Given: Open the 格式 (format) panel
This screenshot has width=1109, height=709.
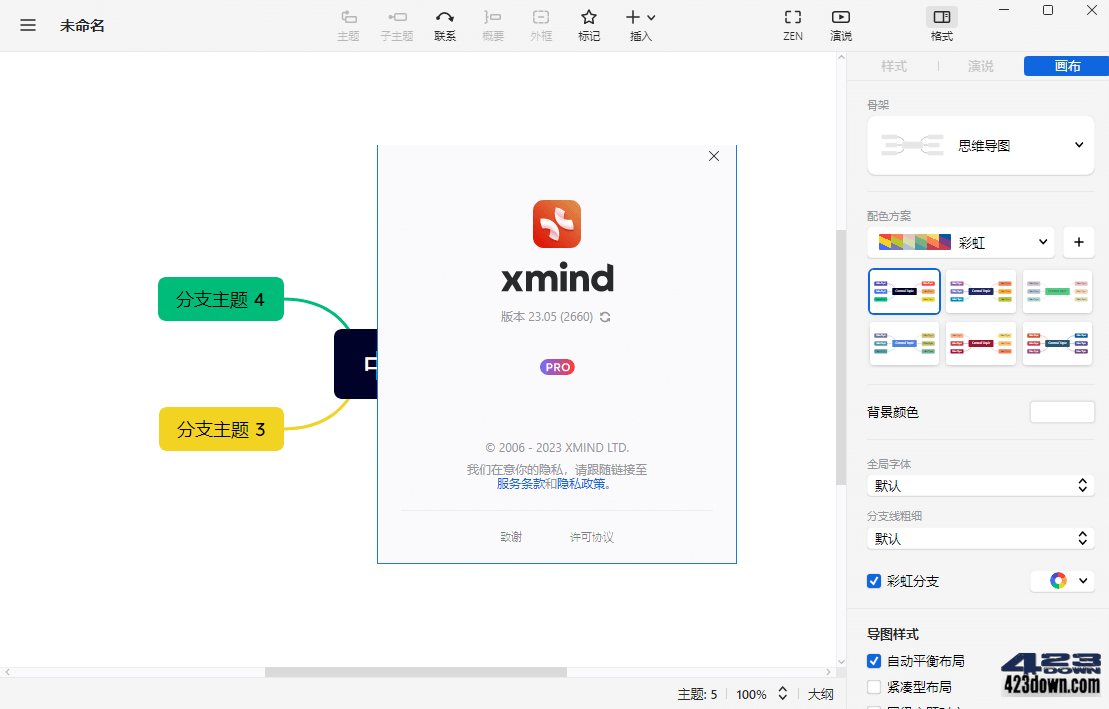Looking at the screenshot, I should click(x=941, y=25).
